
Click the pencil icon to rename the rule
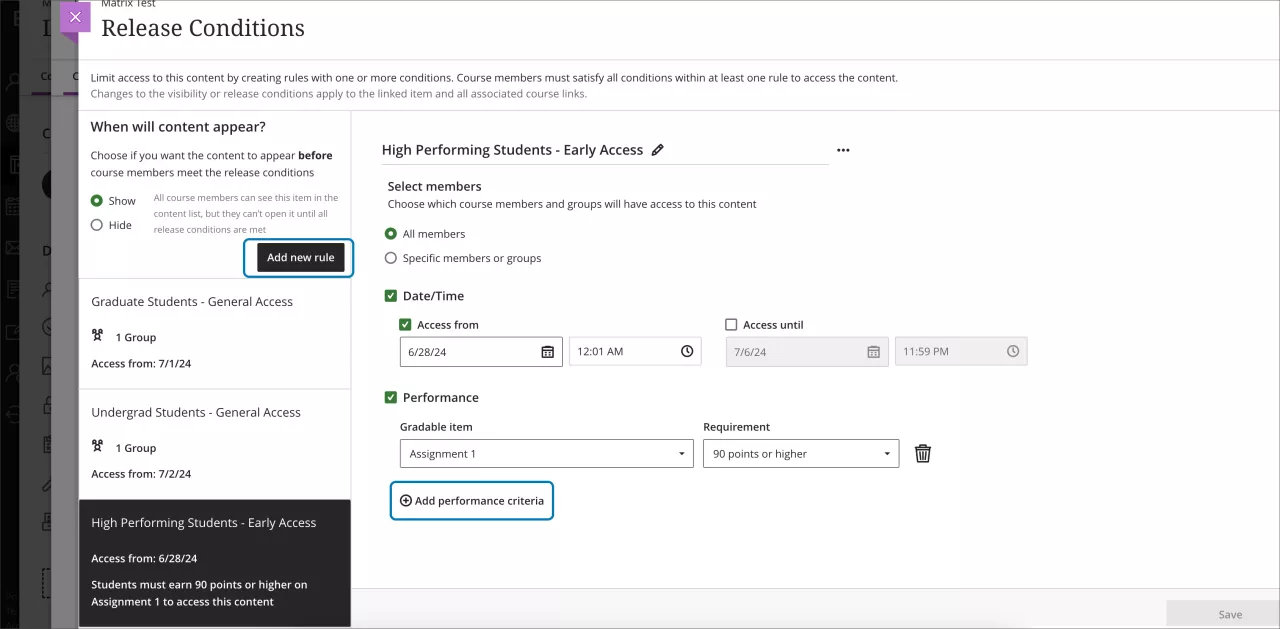point(658,149)
